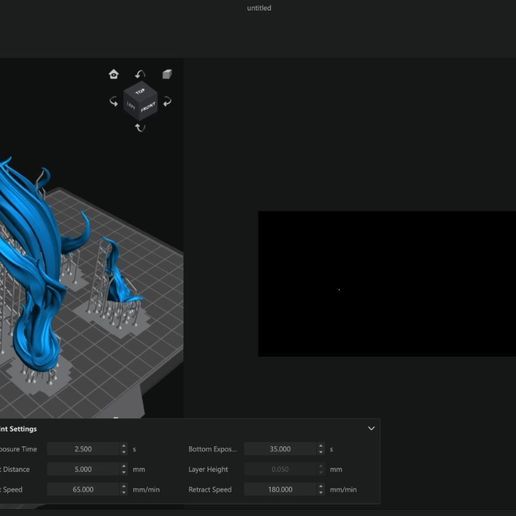This screenshot has height=516, width=516.
Task: Rotate view right using arrow icon
Action: 167,101
